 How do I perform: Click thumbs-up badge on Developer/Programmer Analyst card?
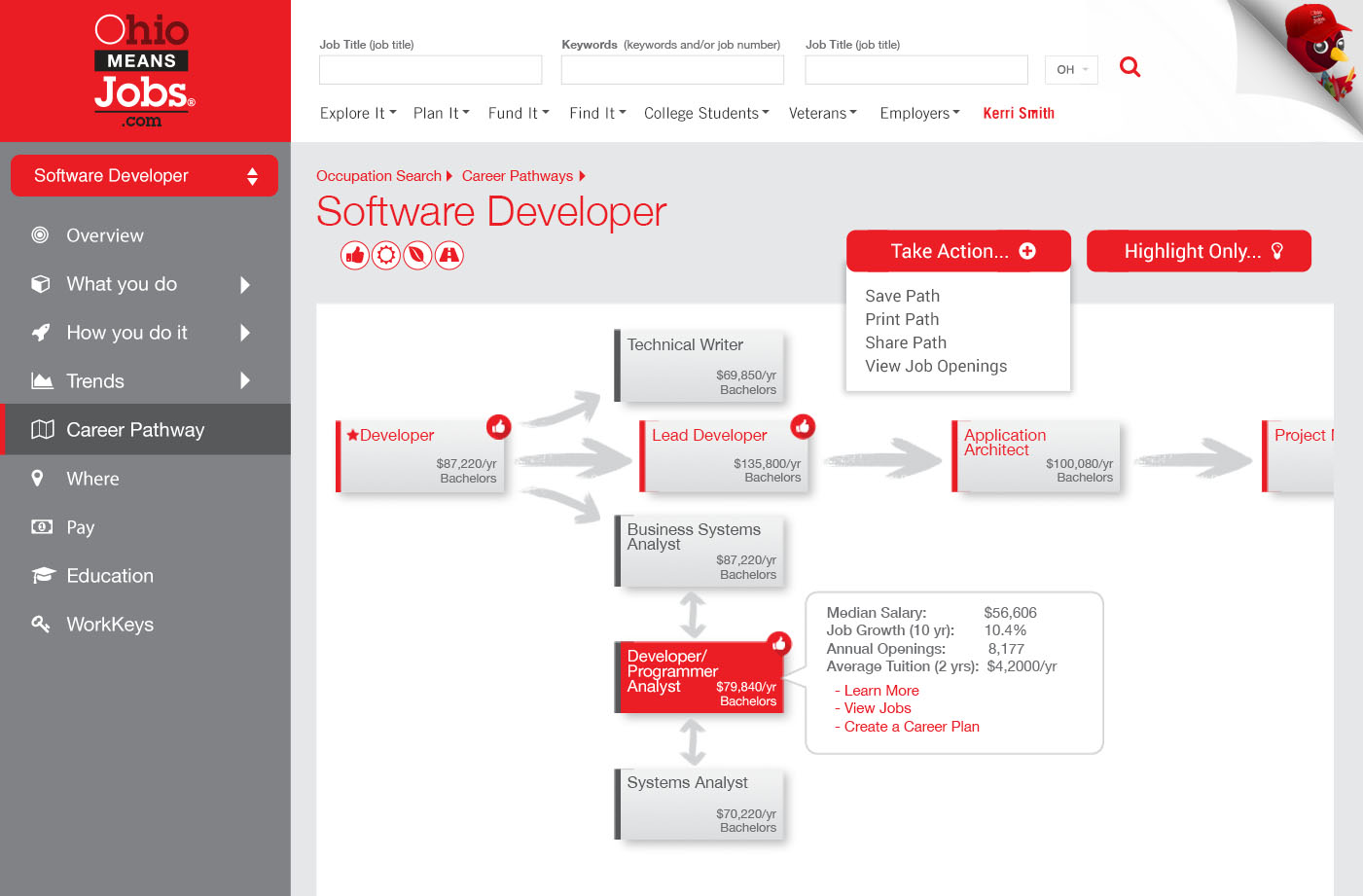coord(779,643)
